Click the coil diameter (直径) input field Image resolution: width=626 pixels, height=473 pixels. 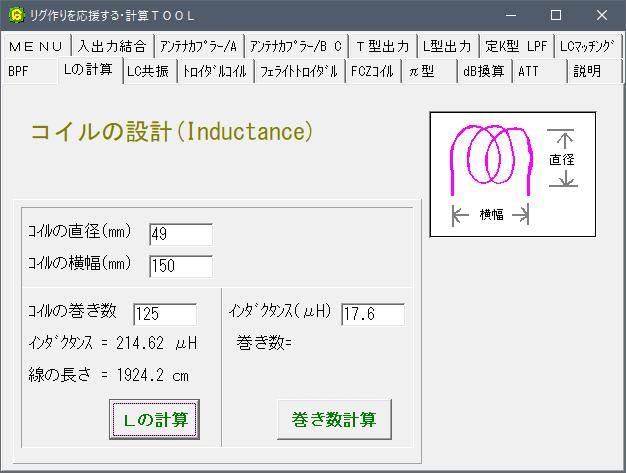point(180,234)
